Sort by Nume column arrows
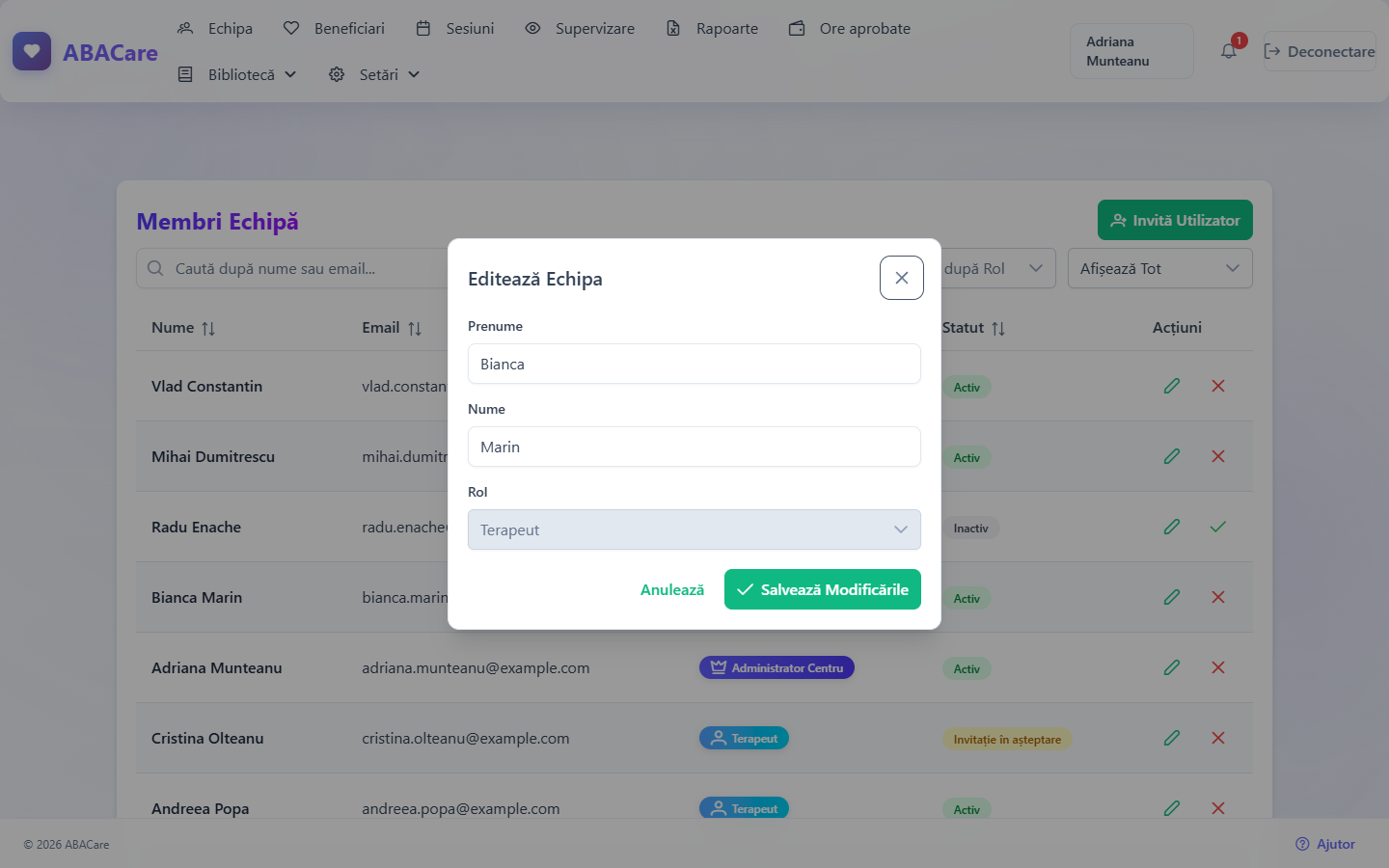 click(x=208, y=329)
